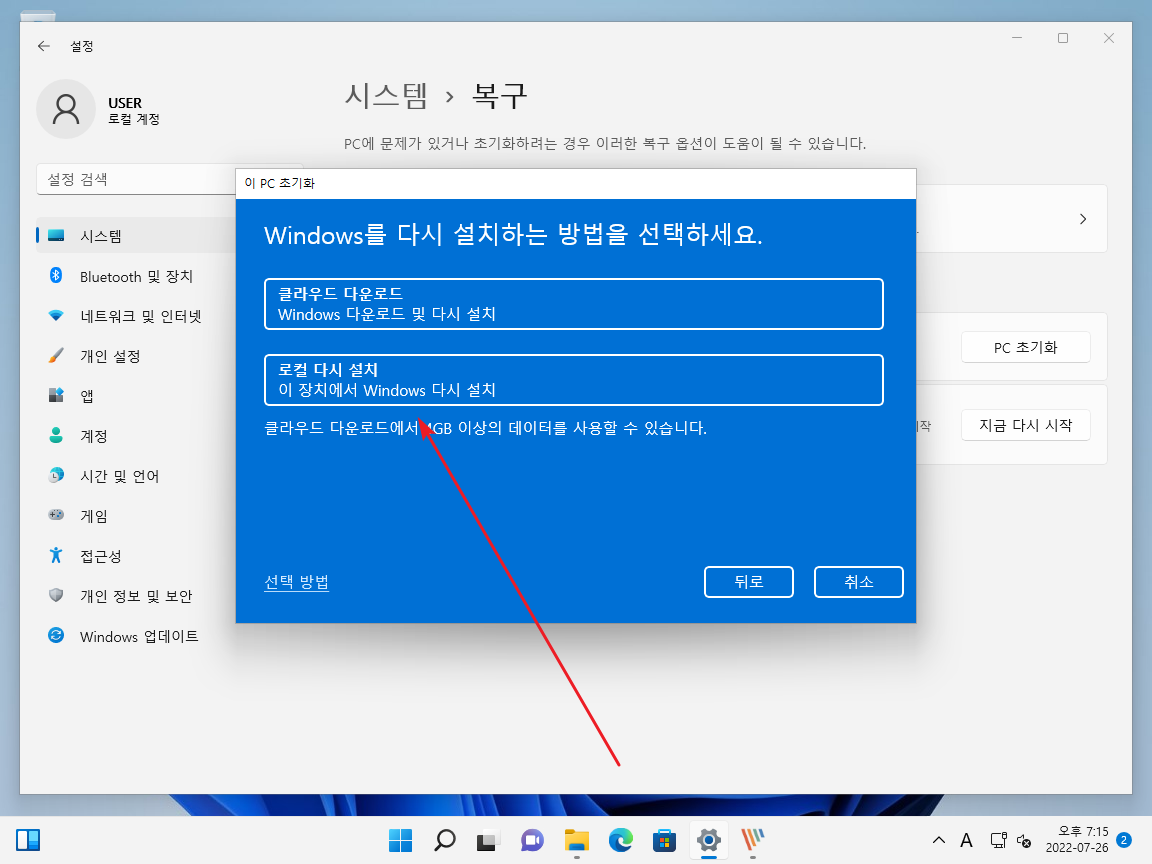Open Task View on the taskbar
This screenshot has height=864, width=1152.
coord(488,840)
